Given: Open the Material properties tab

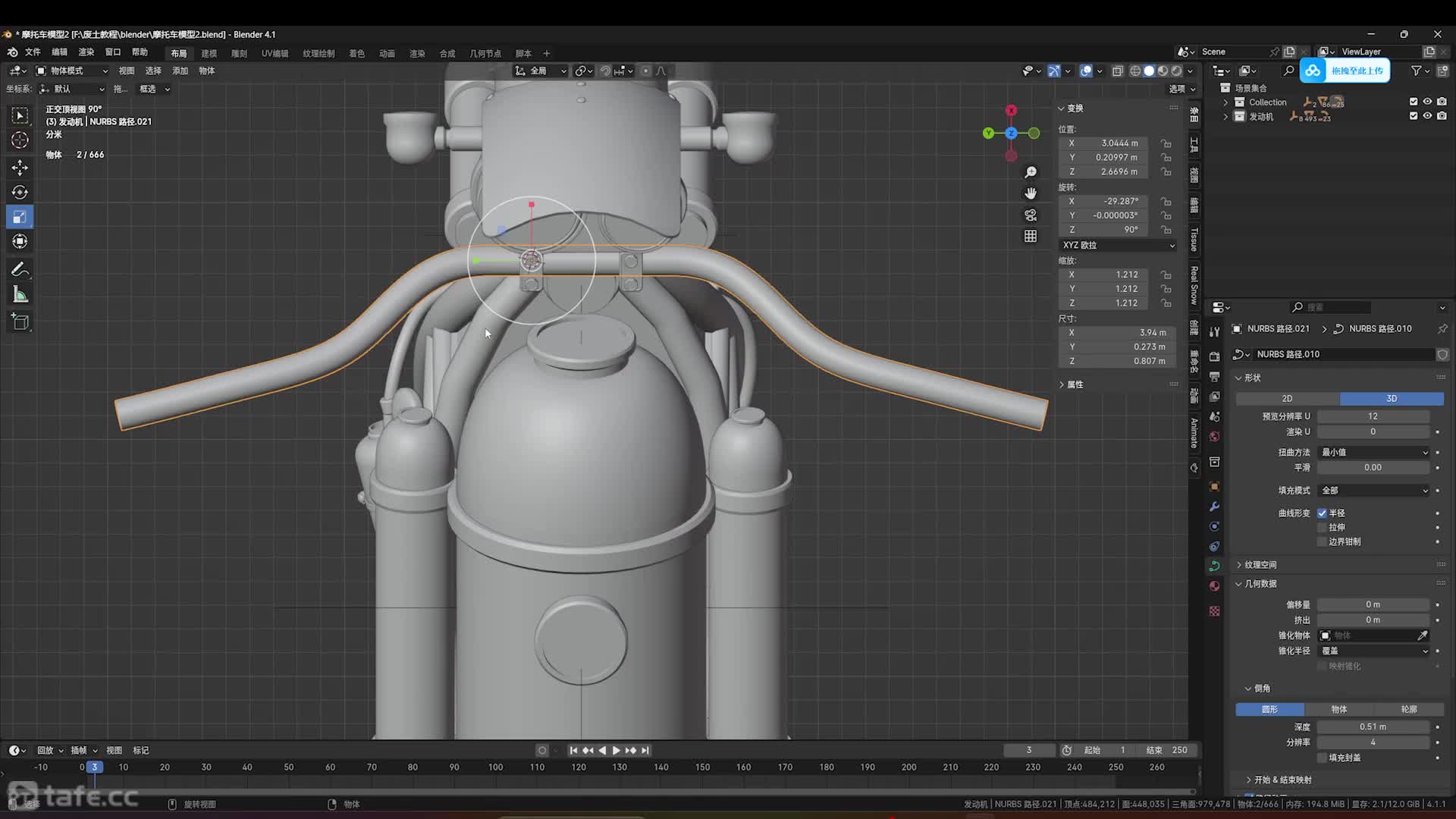Looking at the screenshot, I should coord(1214,586).
